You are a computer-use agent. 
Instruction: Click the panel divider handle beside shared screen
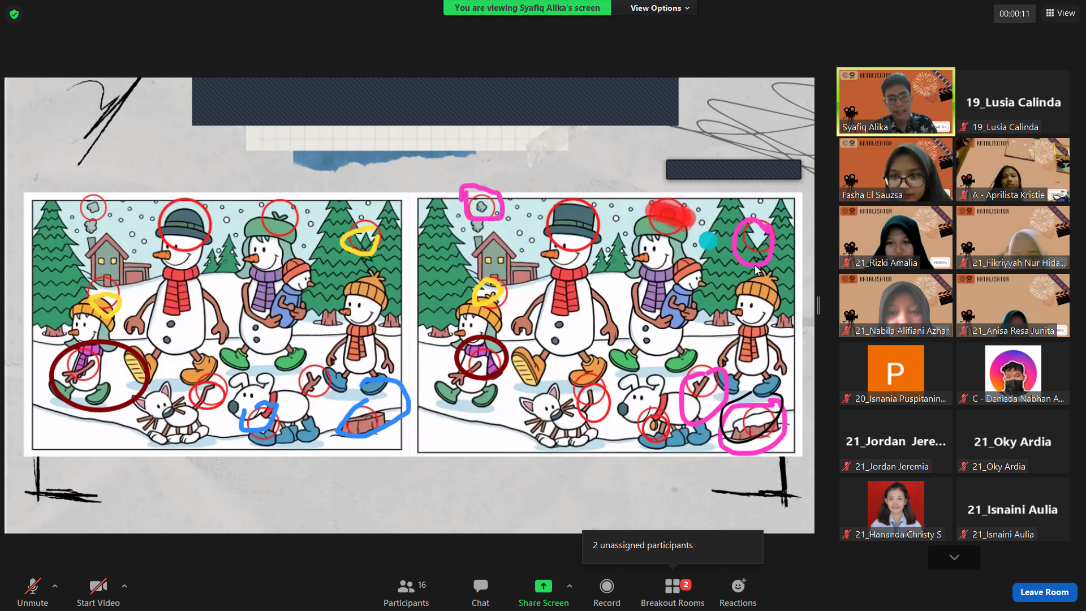pos(818,305)
